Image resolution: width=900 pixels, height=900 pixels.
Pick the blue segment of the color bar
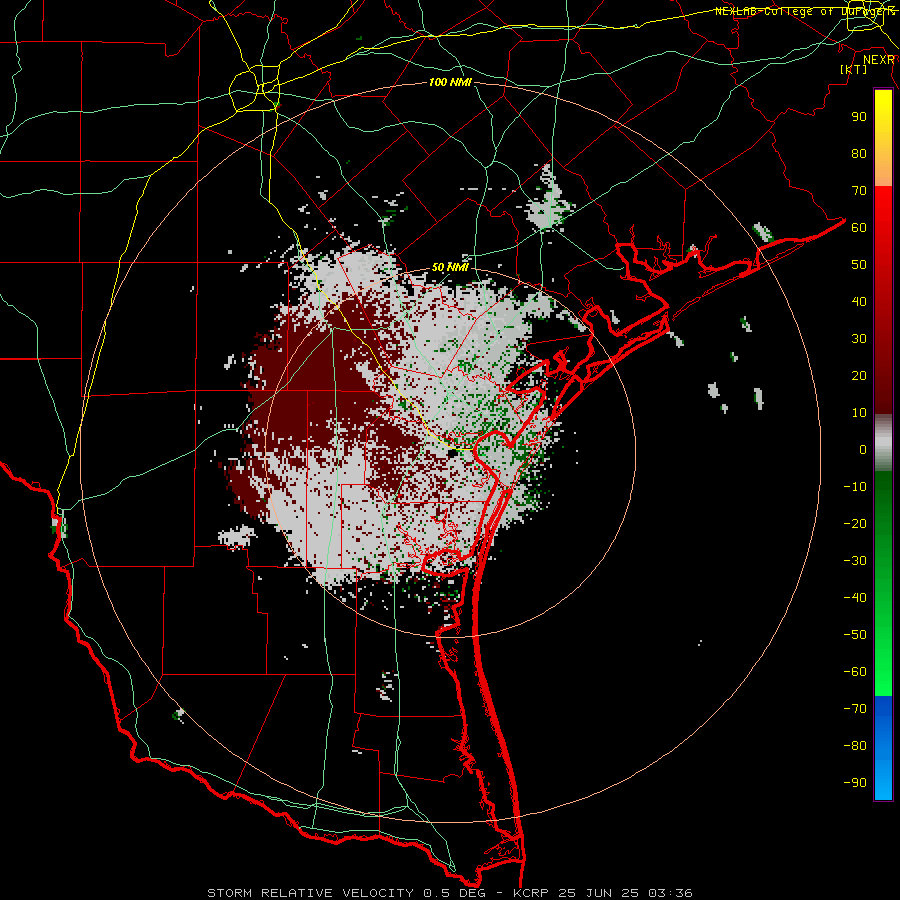tap(883, 748)
